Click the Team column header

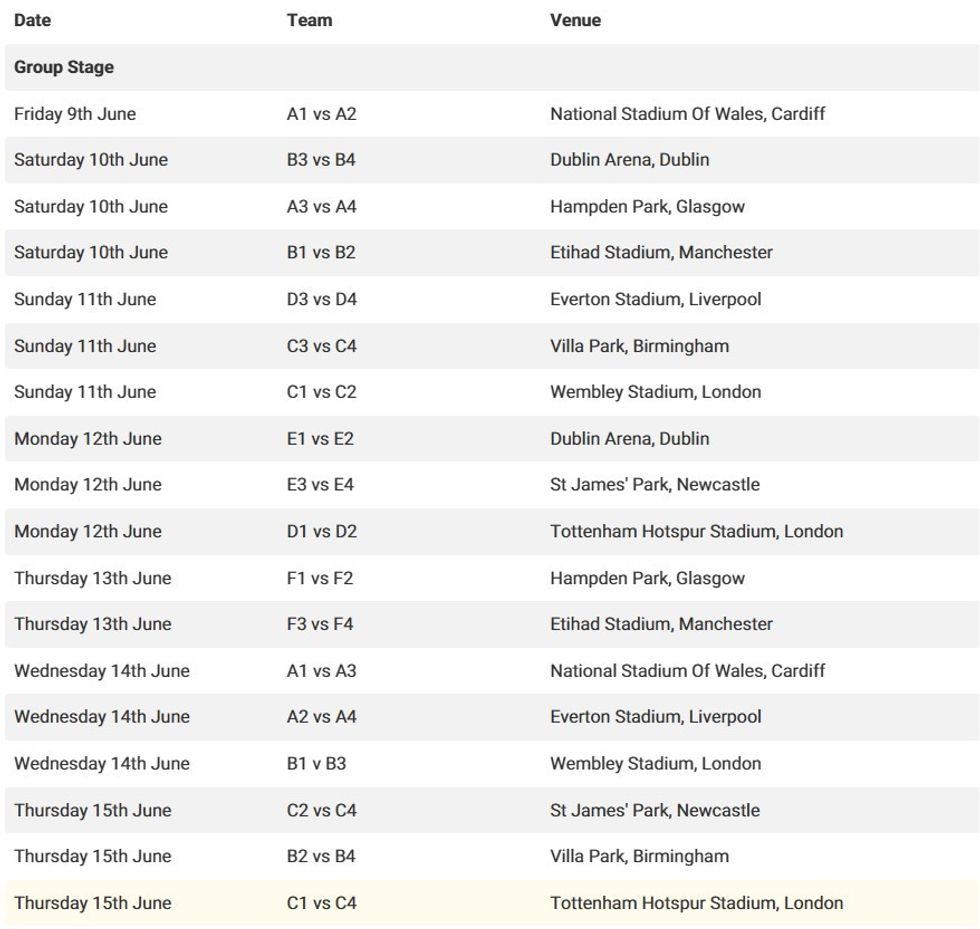[309, 20]
